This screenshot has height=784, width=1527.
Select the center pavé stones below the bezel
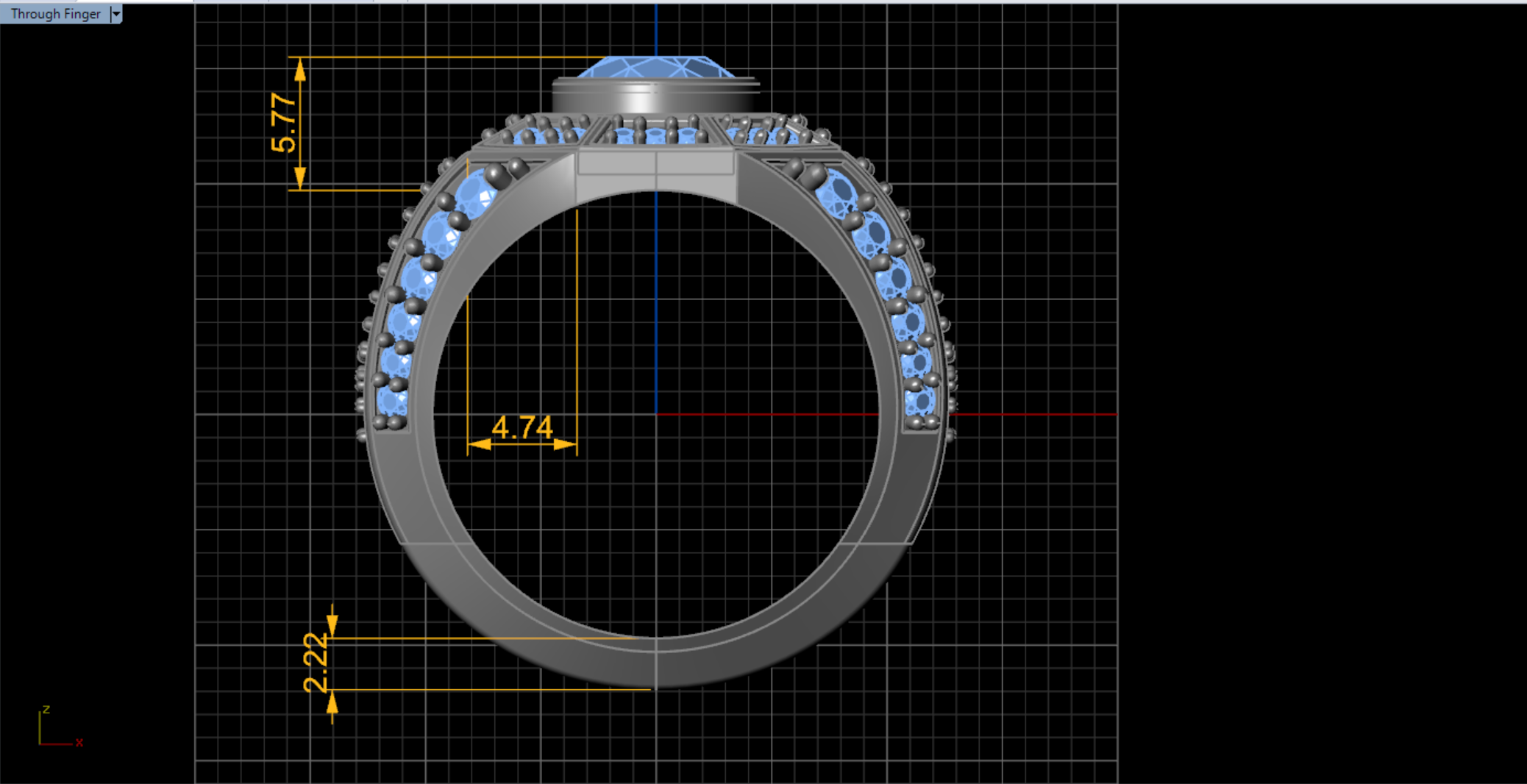pos(655,135)
